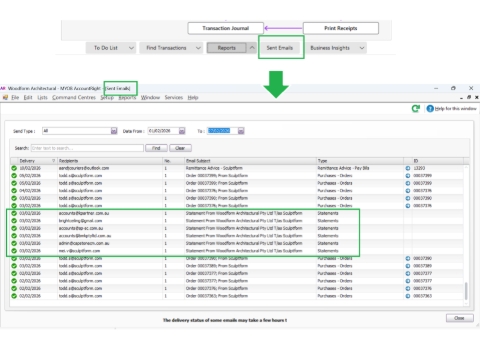Click the Transaction Journal button
Viewport: 480px width, 360px height.
coord(226,28)
